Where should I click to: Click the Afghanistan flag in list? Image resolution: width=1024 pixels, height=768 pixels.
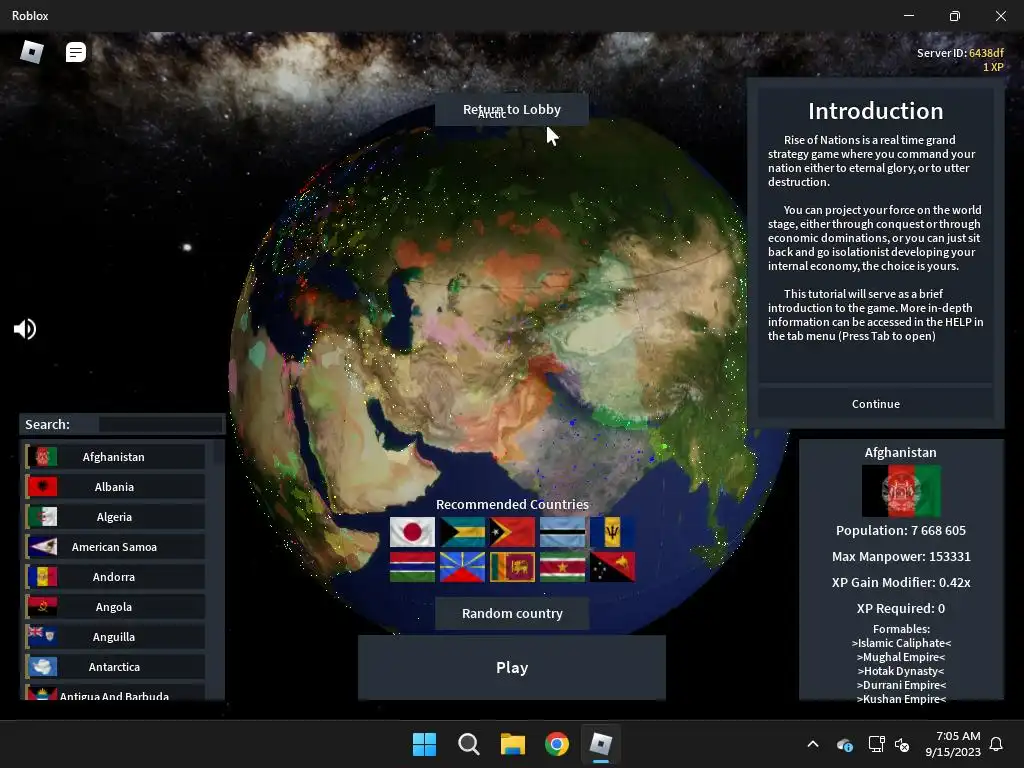pyautogui.click(x=42, y=457)
